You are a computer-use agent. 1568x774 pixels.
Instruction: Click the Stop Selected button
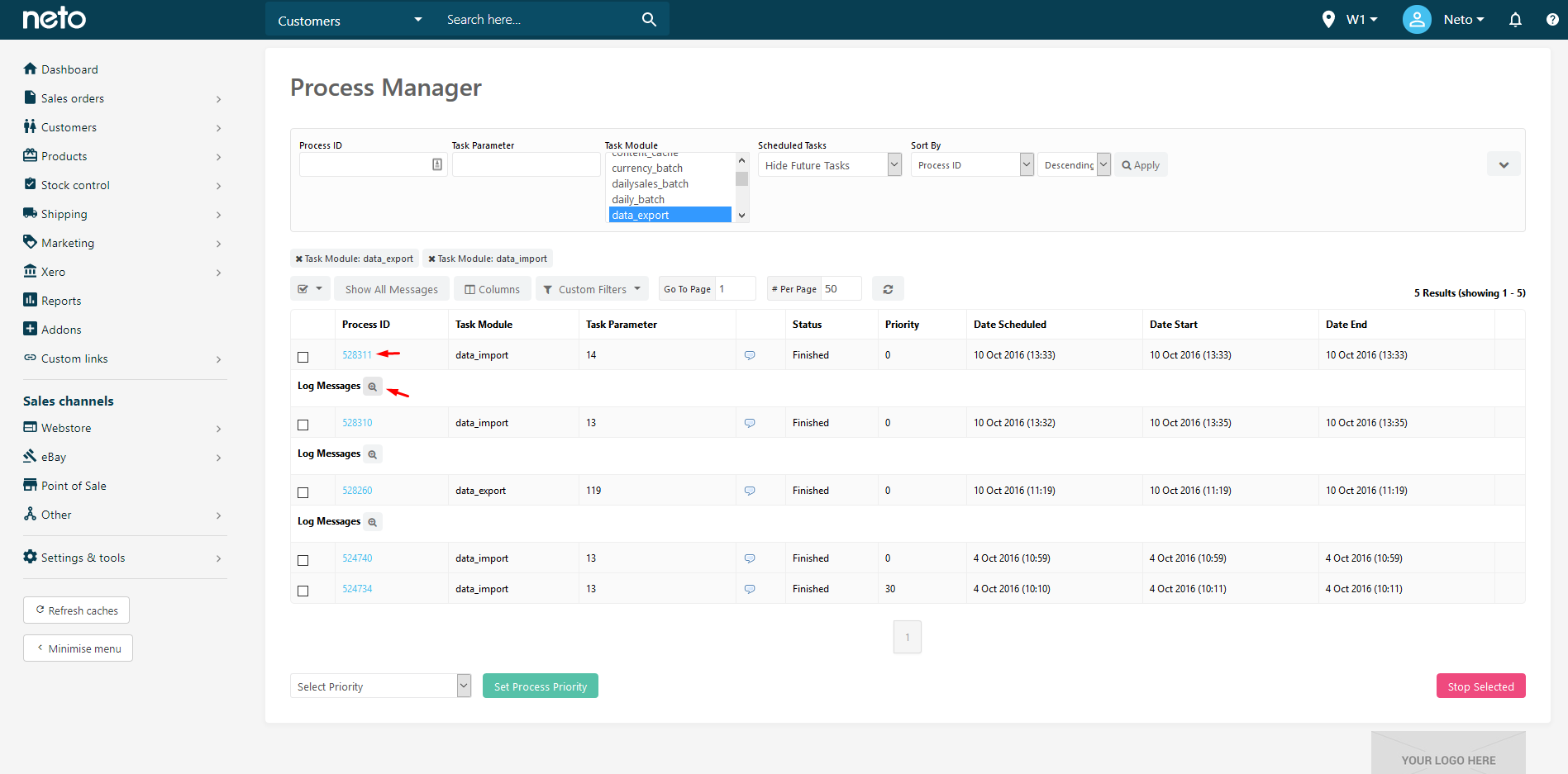pyautogui.click(x=1480, y=686)
